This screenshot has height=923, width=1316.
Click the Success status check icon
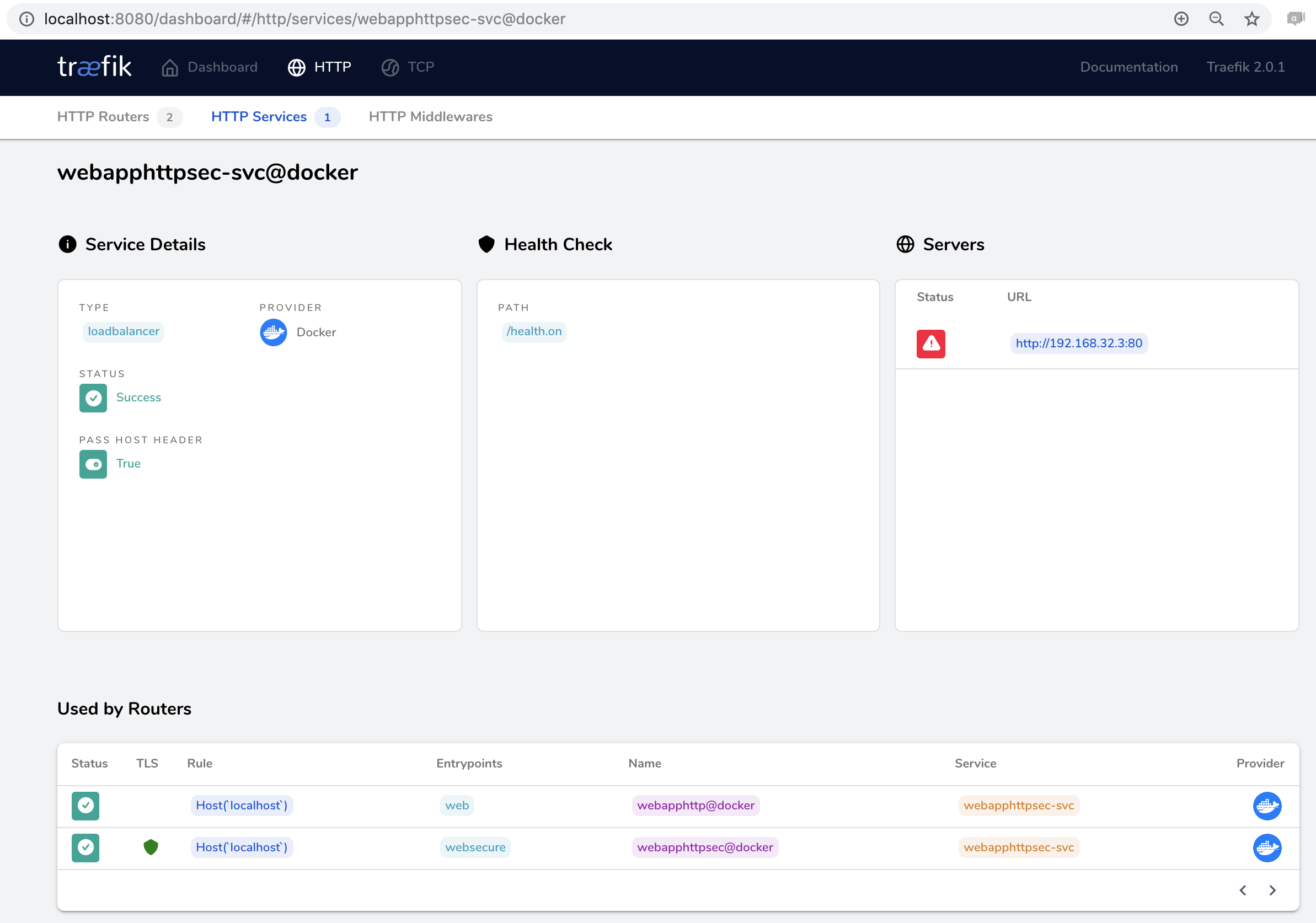coord(93,398)
